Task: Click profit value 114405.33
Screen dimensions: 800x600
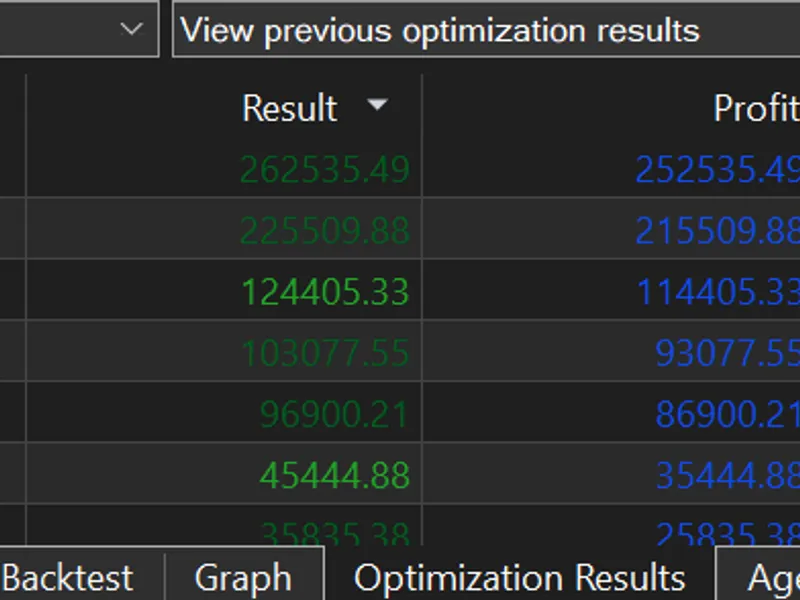Action: pos(718,292)
